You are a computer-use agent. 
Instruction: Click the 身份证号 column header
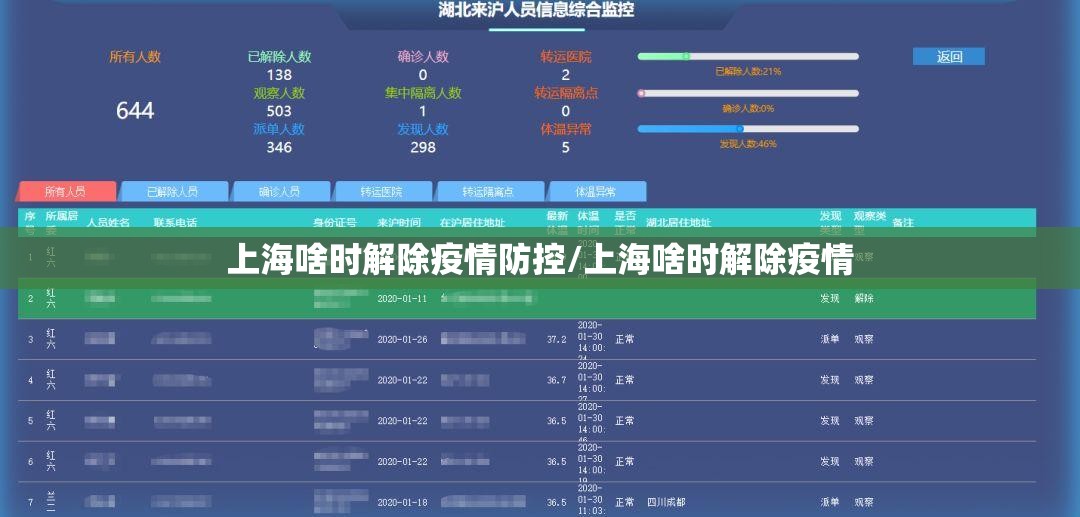pyautogui.click(x=334, y=222)
